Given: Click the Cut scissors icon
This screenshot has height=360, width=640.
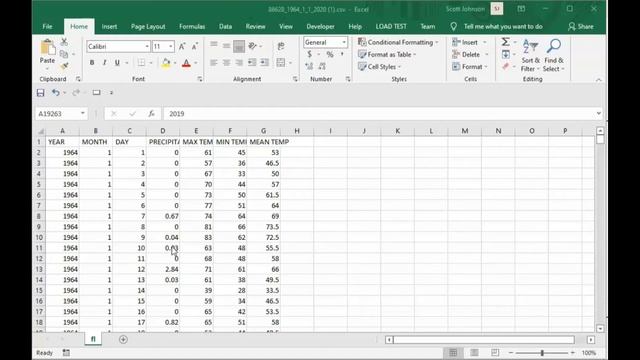Looking at the screenshot, I should click(64, 41).
